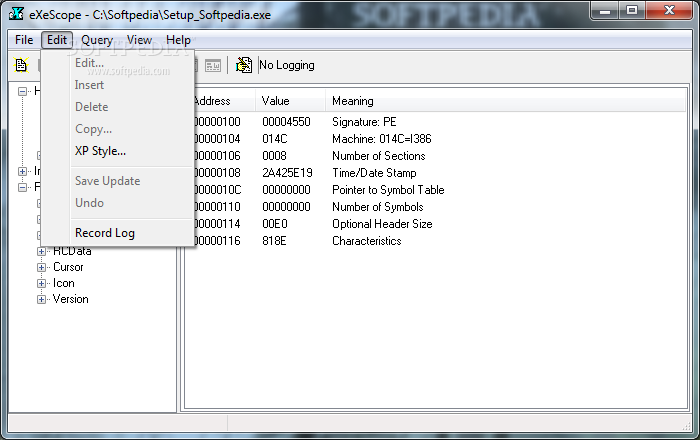Select the Icon item in resource tree

[x=63, y=283]
